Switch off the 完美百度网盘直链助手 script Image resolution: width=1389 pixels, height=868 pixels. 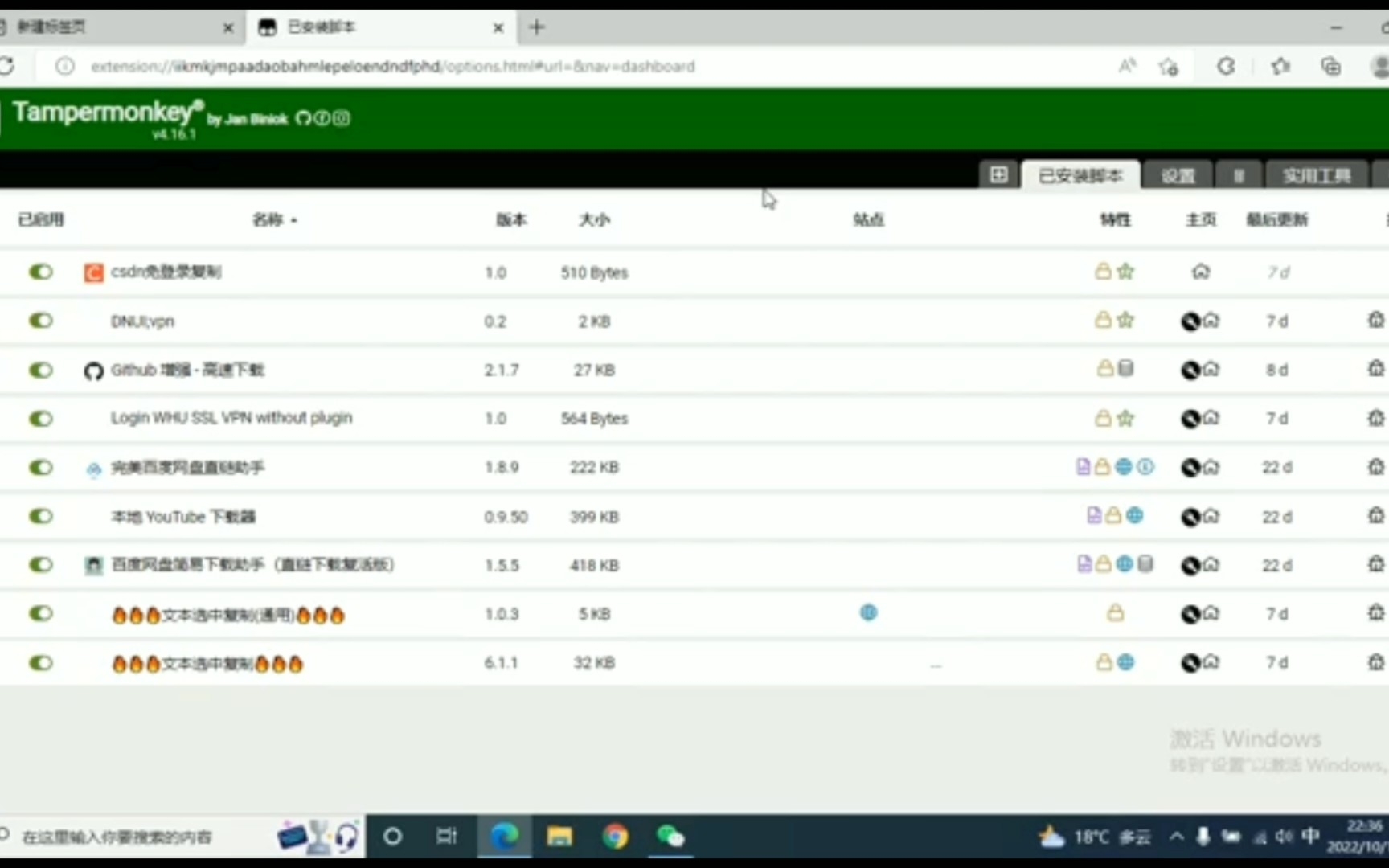(40, 467)
